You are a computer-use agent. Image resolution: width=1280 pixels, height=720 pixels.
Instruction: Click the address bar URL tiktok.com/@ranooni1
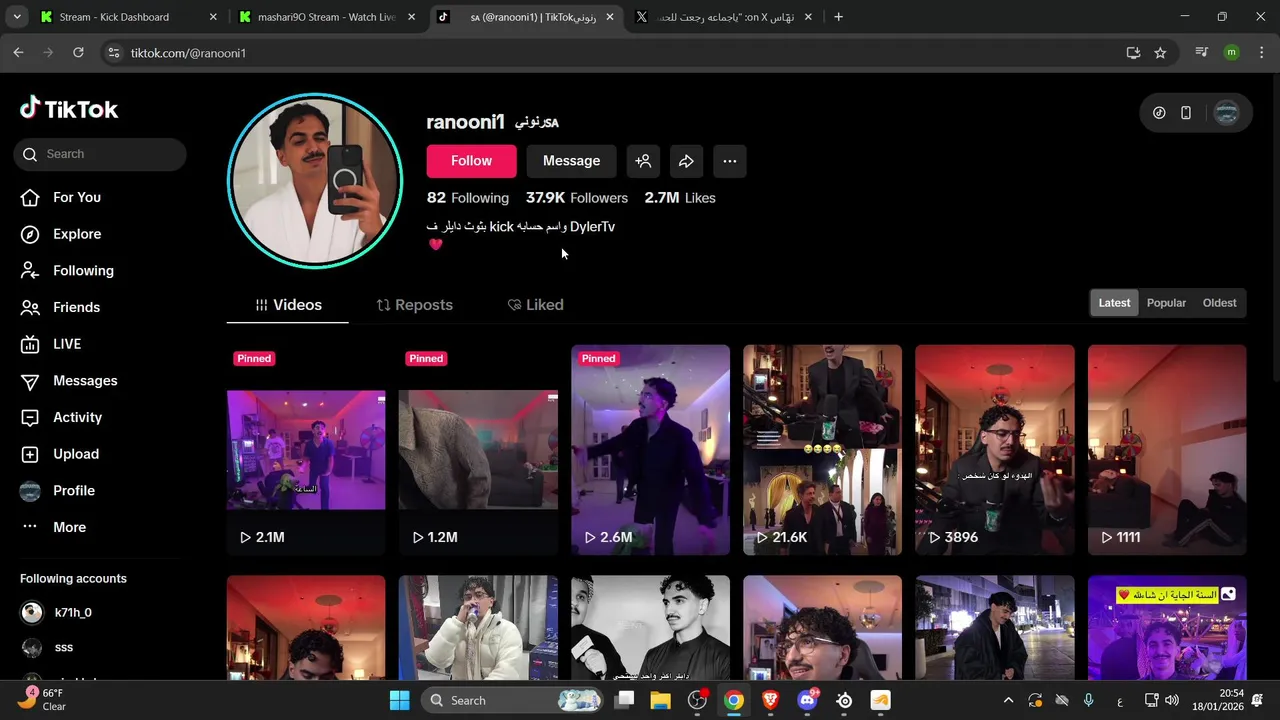[188, 53]
